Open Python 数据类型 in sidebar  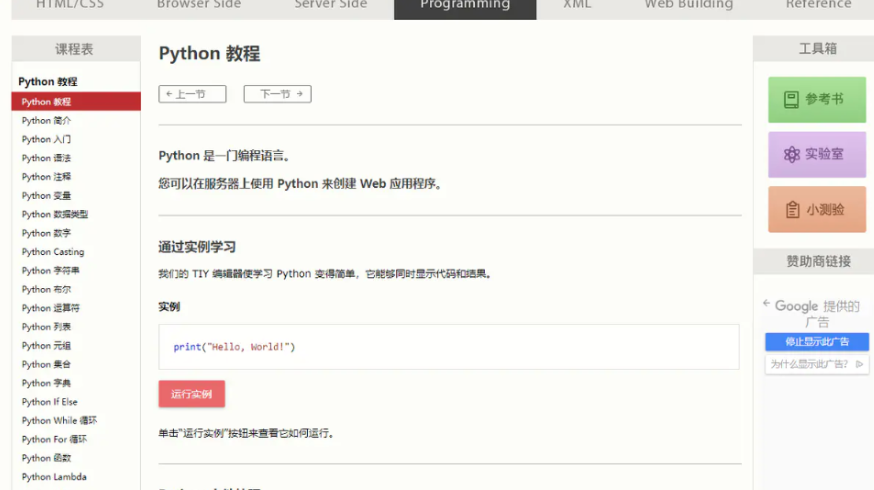coord(55,214)
